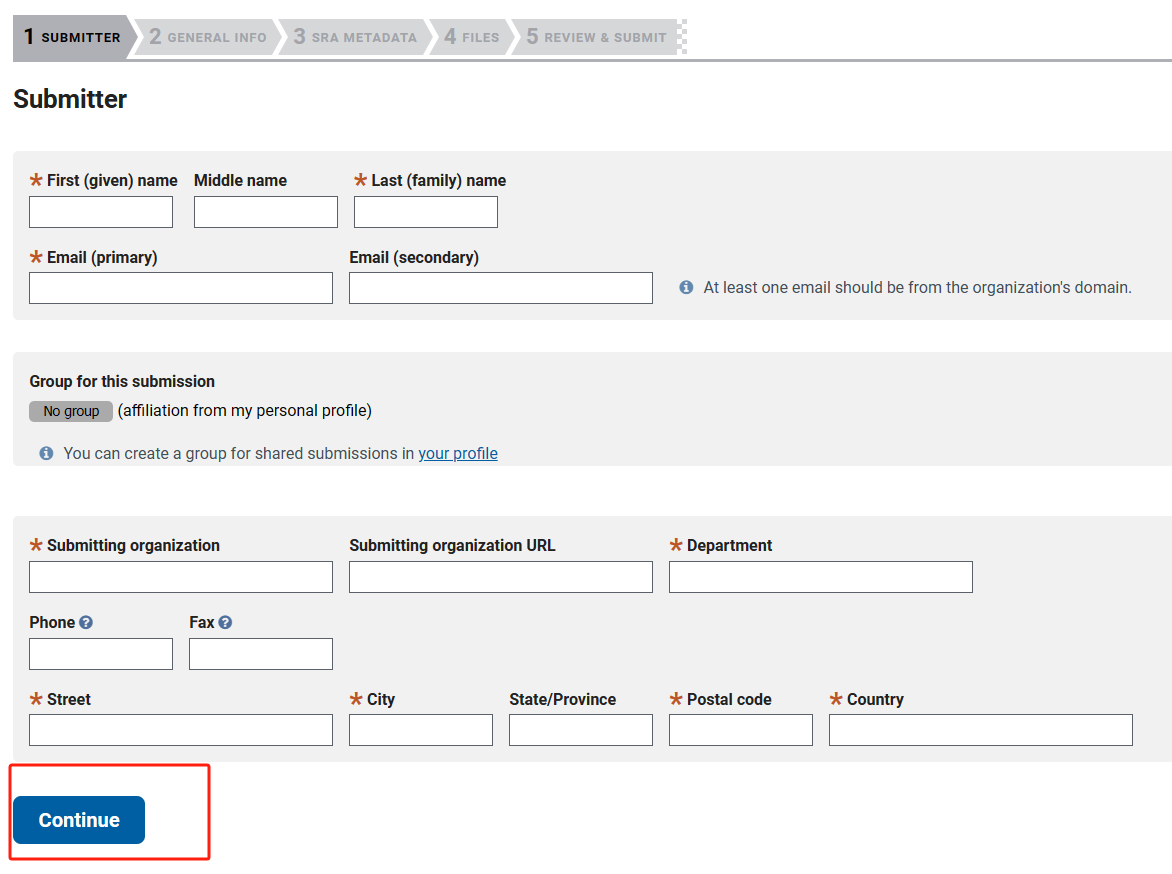This screenshot has height=874, width=1172.
Task: Focus the Email (primary) field
Action: [181, 288]
